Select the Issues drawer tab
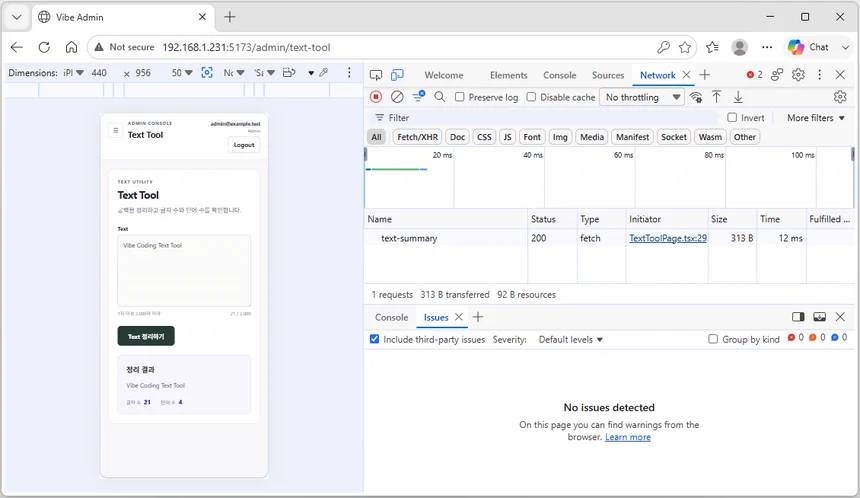 click(436, 317)
